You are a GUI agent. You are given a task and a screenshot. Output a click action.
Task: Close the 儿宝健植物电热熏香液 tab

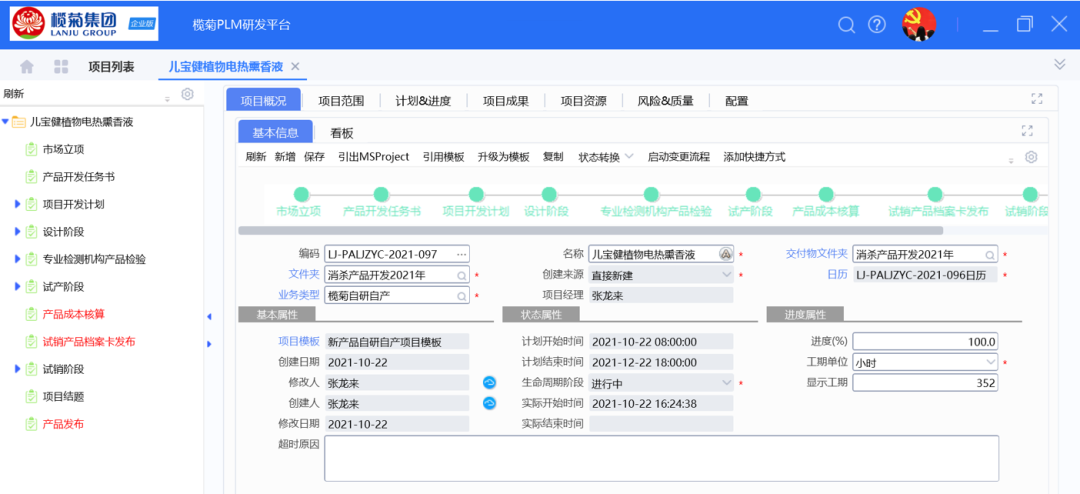[x=295, y=67]
